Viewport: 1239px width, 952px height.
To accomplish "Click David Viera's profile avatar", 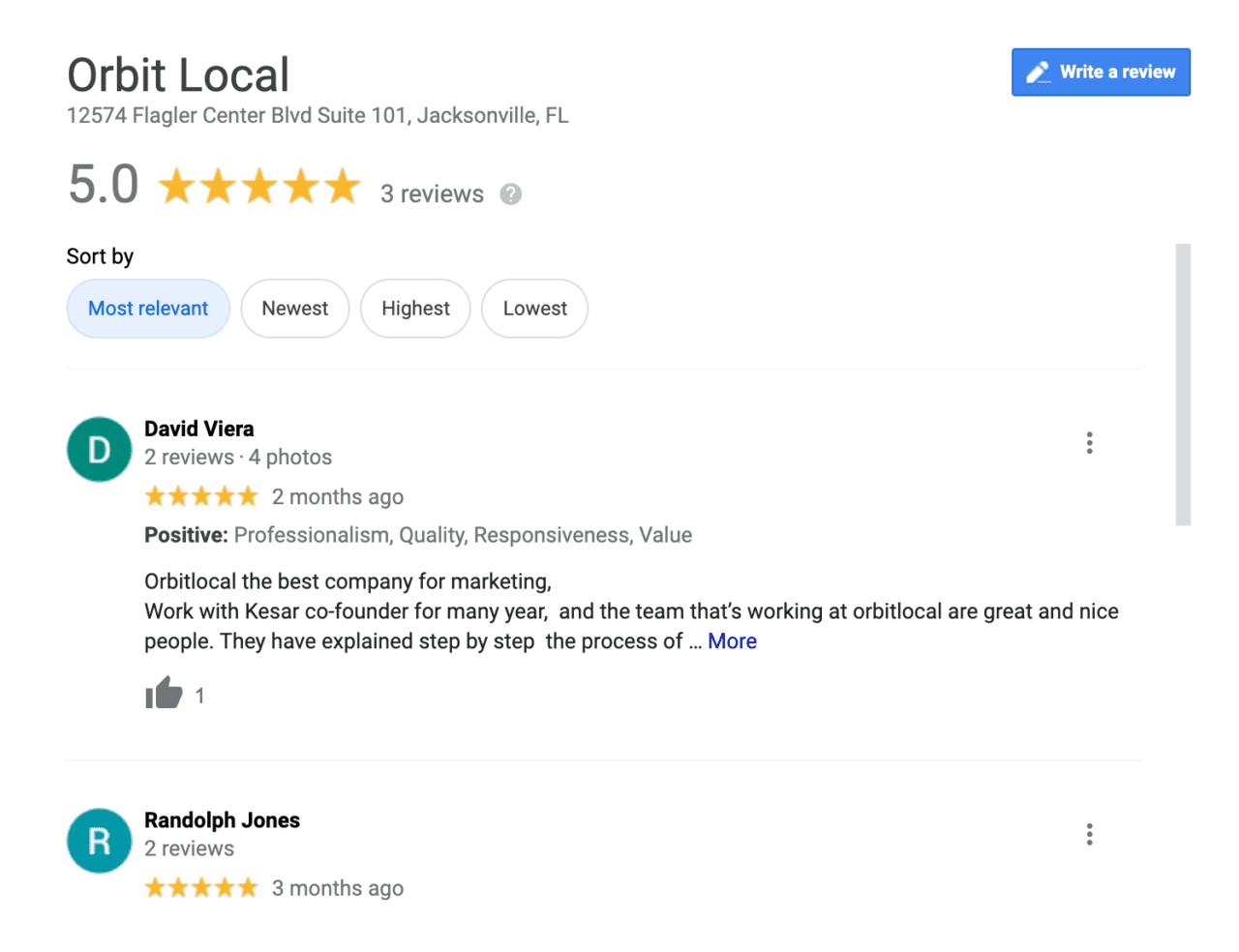I will click(x=99, y=449).
